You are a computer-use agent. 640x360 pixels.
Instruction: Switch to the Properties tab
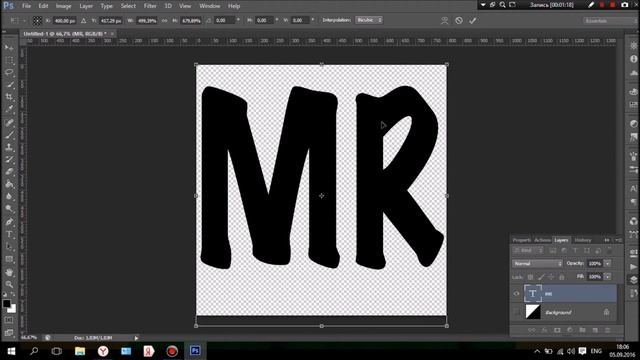[522, 240]
